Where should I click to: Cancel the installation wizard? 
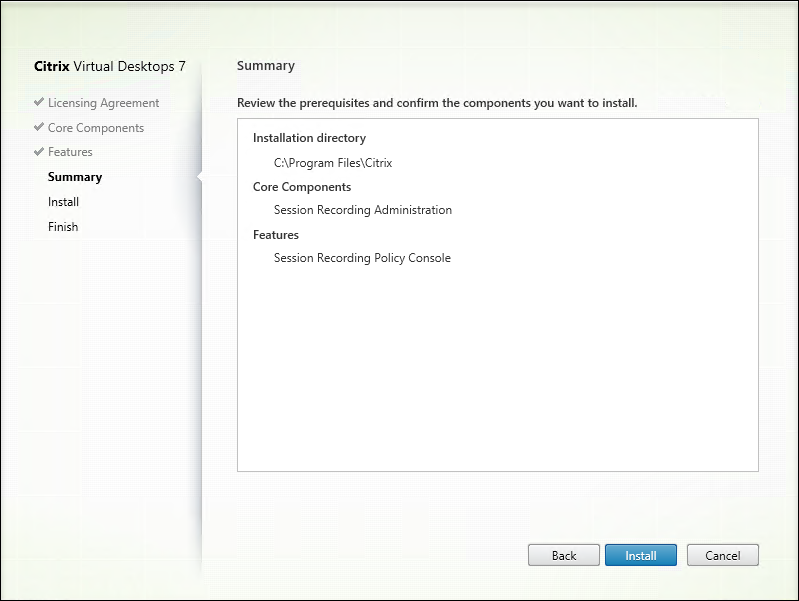pyautogui.click(x=723, y=555)
